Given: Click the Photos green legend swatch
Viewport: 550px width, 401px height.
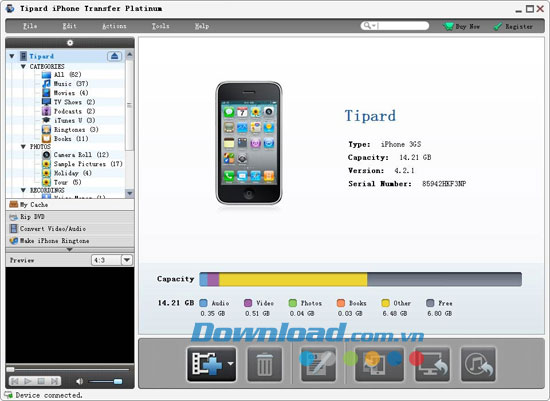Looking at the screenshot, I should (x=293, y=303).
